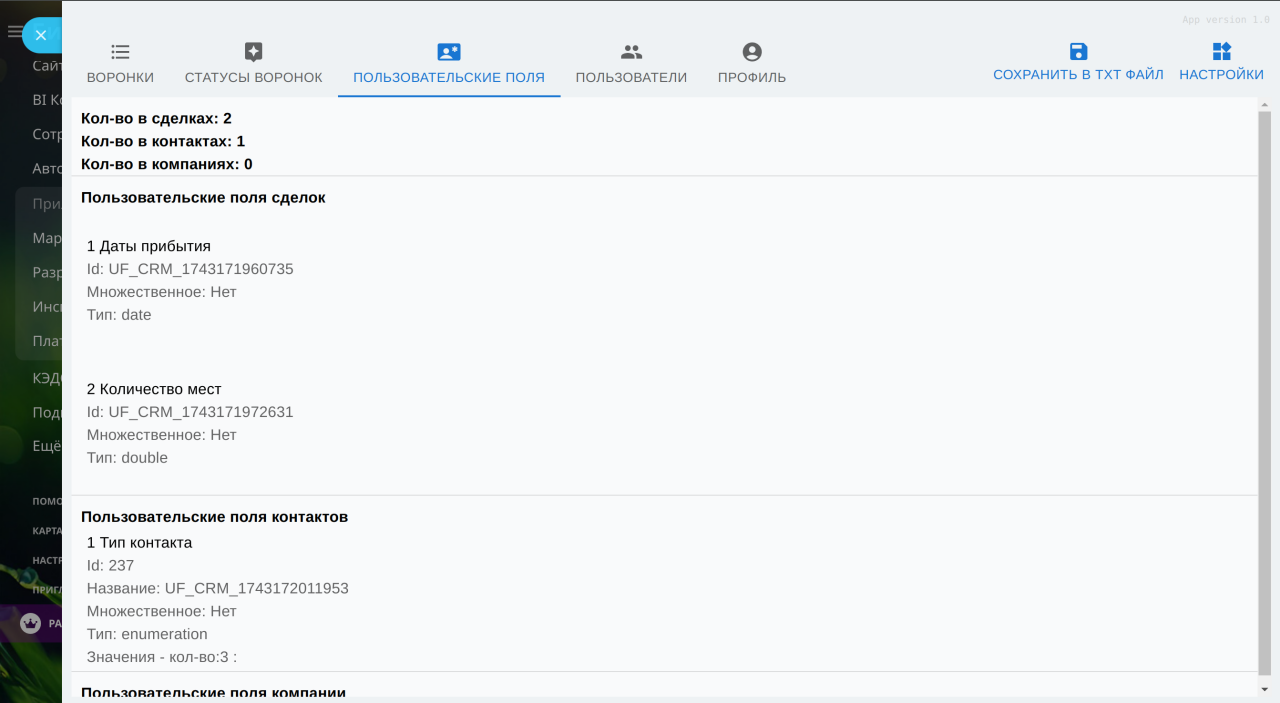Click heading 'Пользовательские поля контактов'

pyautogui.click(x=214, y=517)
